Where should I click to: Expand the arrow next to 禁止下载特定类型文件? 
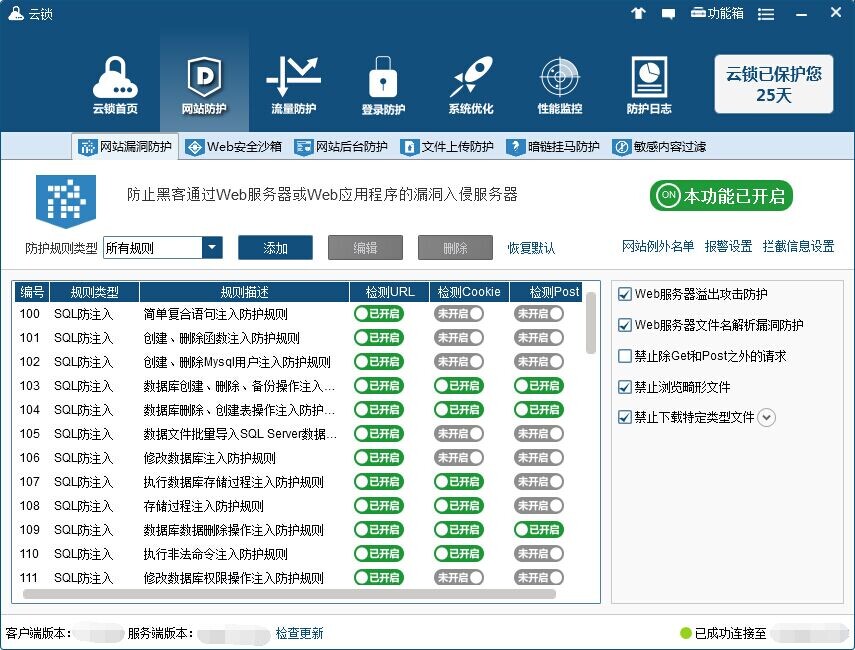click(x=767, y=417)
